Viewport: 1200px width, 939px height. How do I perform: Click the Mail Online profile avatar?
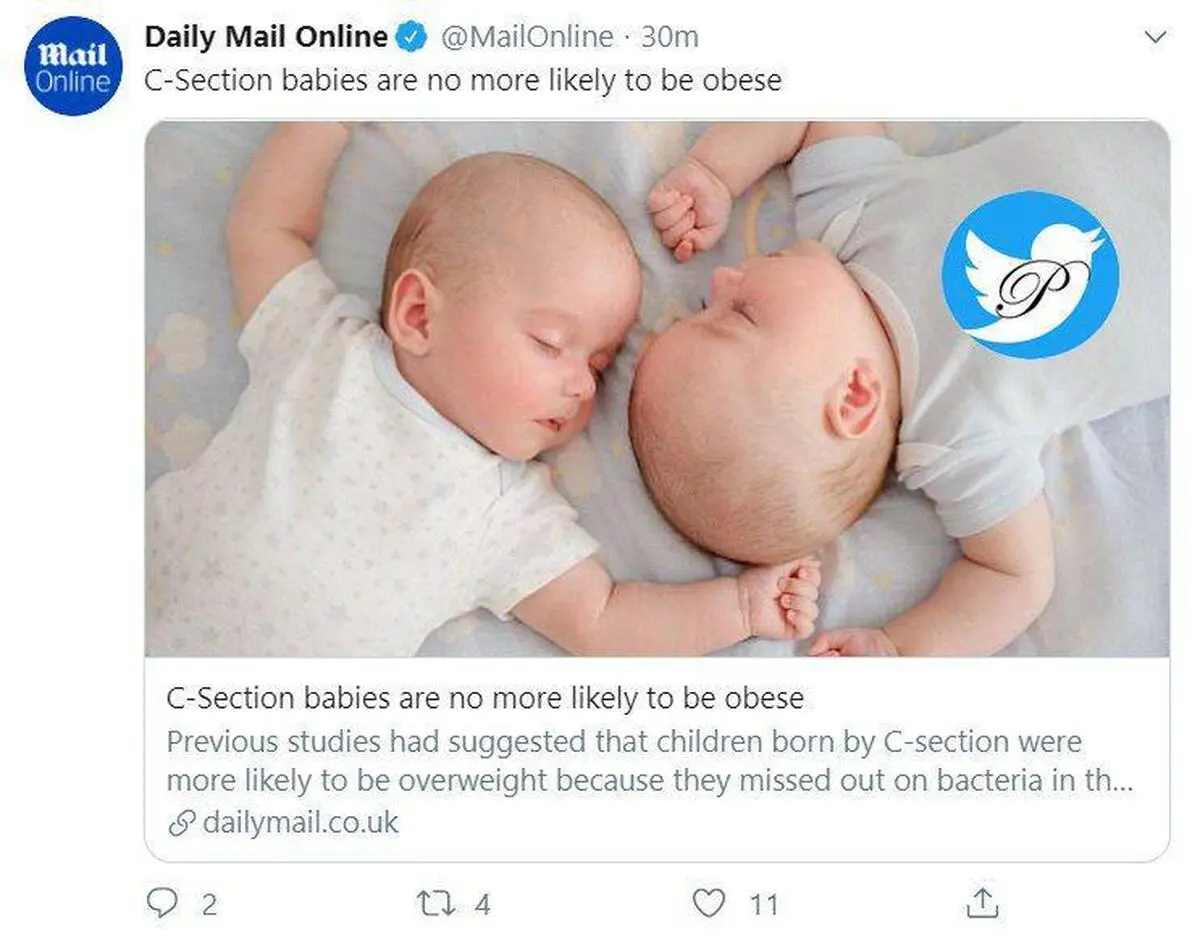coord(73,66)
